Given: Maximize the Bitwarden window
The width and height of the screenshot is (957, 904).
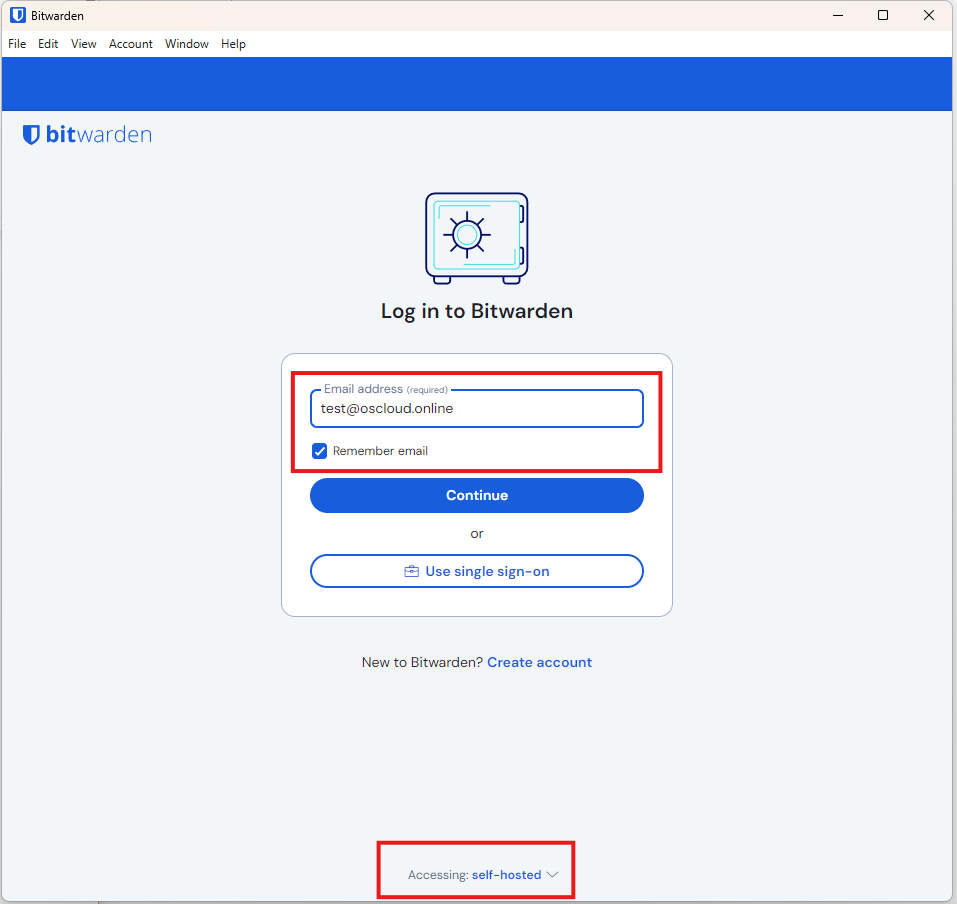Looking at the screenshot, I should pos(883,15).
